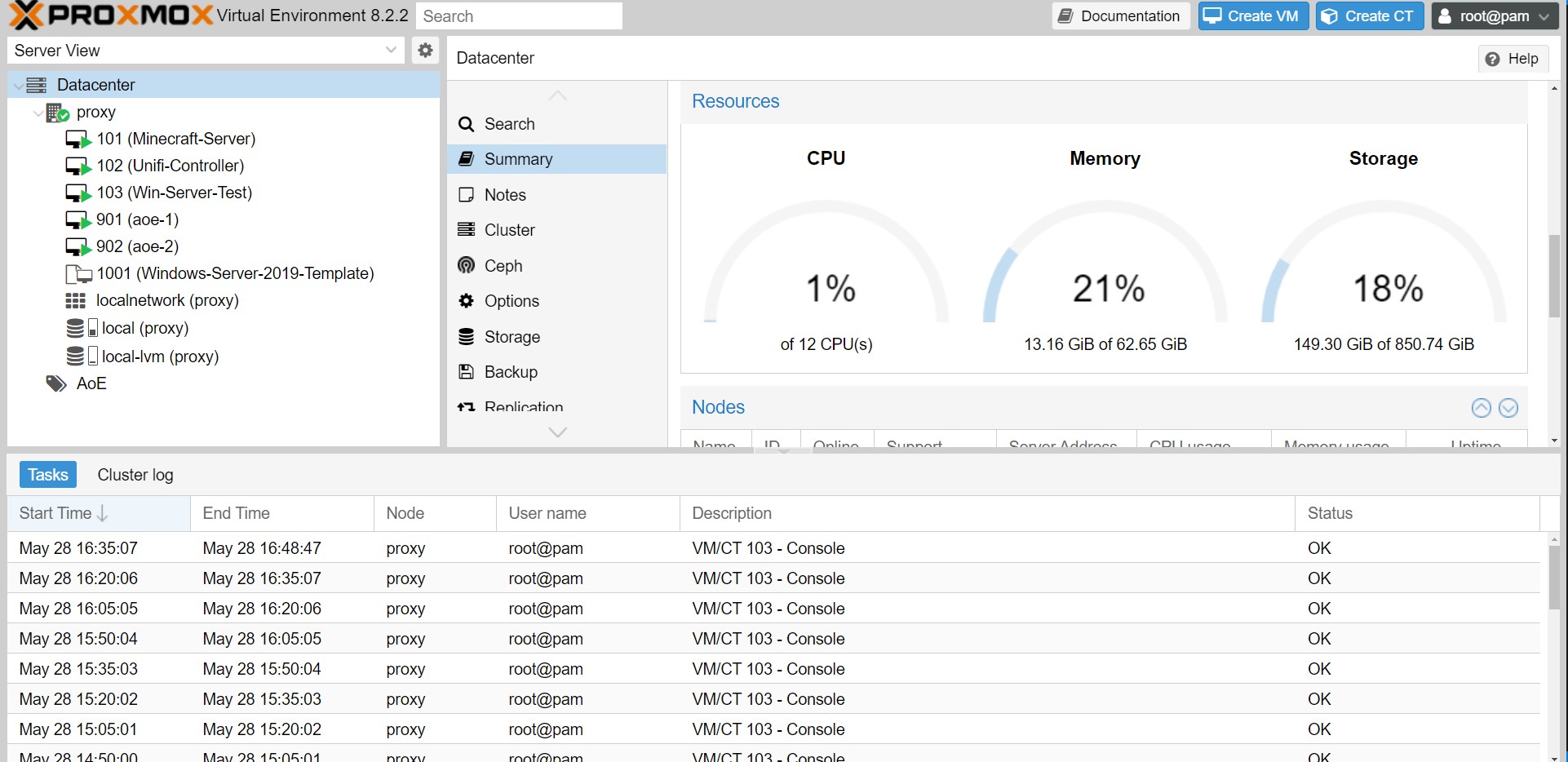The image size is (1568, 762).
Task: Click the proxy node server icon
Action: point(57,113)
